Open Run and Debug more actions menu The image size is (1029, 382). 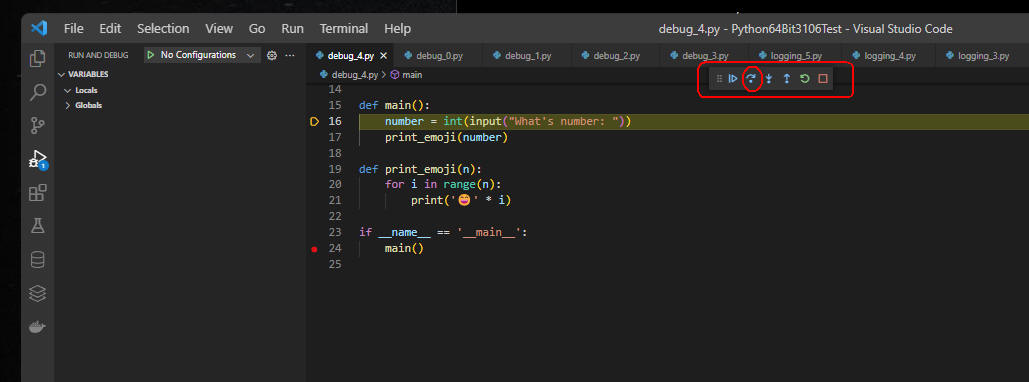(290, 55)
